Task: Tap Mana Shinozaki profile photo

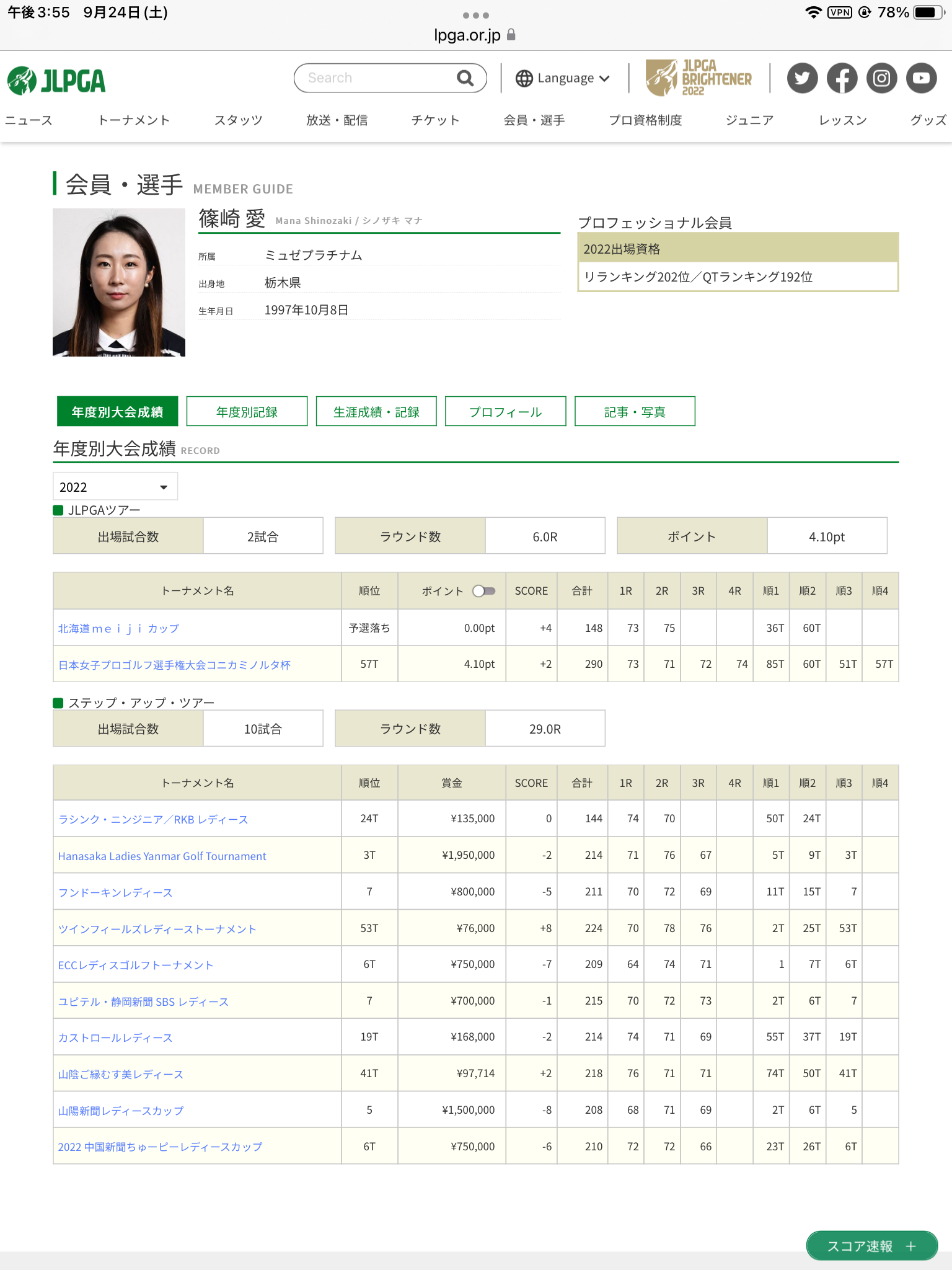Action: coord(119,282)
